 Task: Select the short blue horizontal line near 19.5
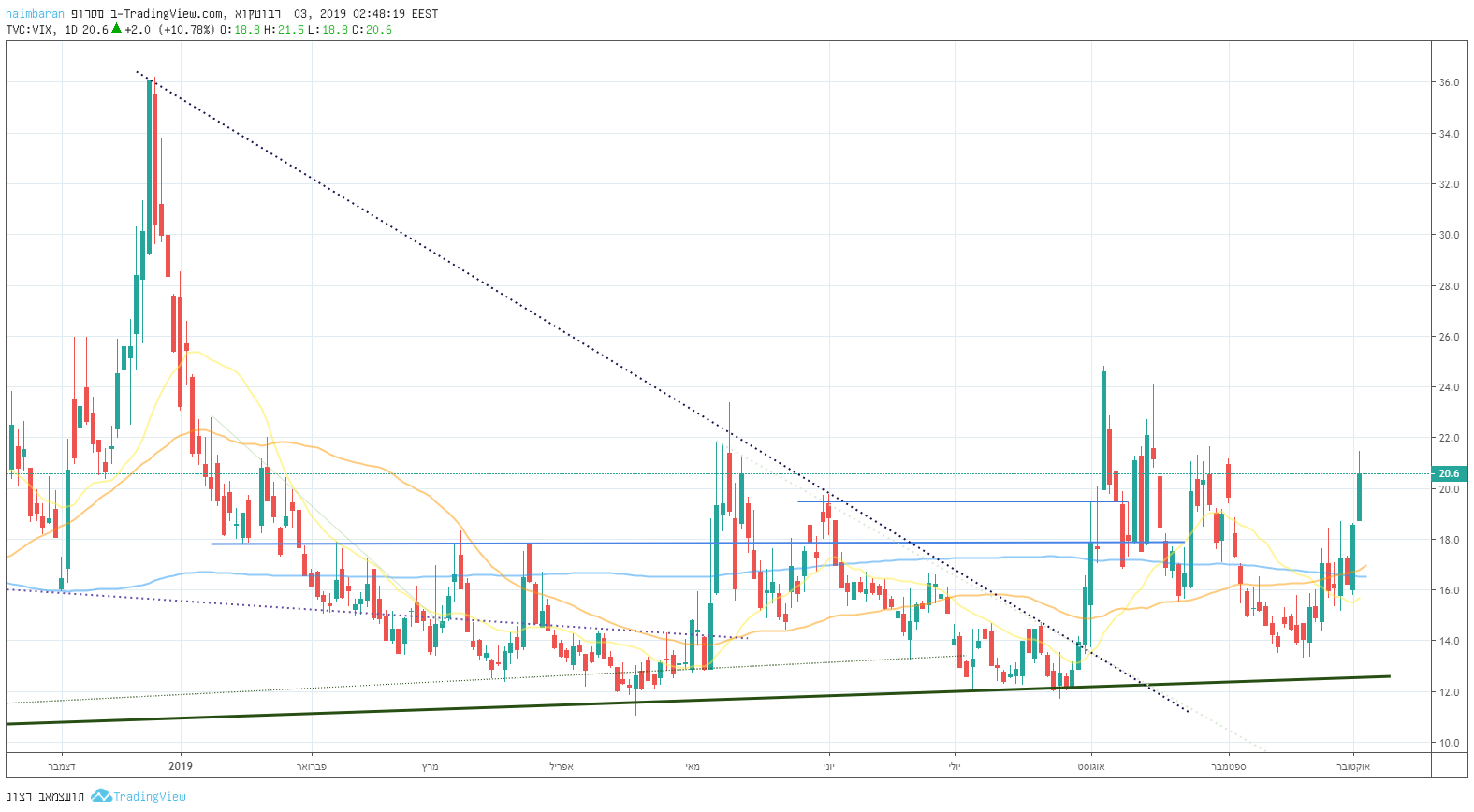click(x=963, y=502)
